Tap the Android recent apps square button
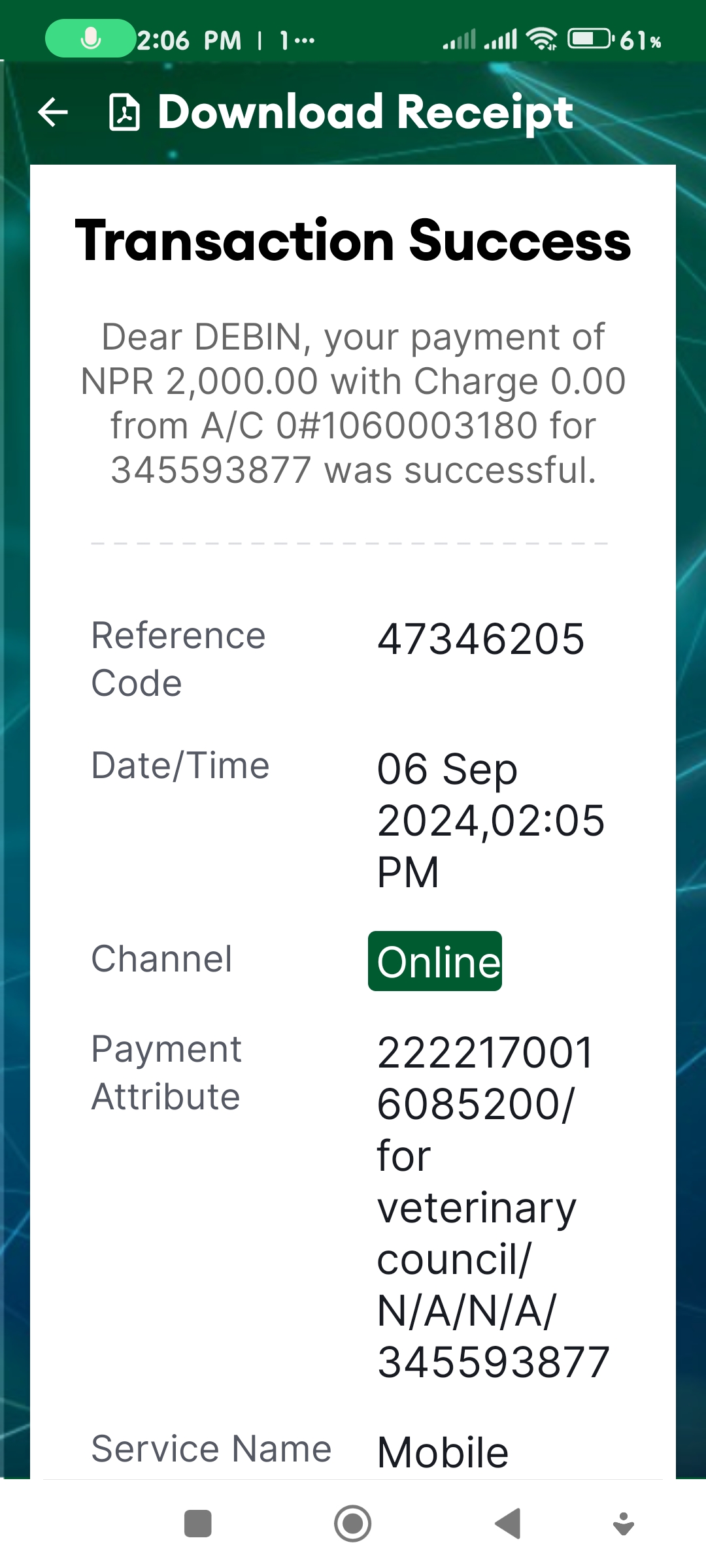 [198, 1524]
